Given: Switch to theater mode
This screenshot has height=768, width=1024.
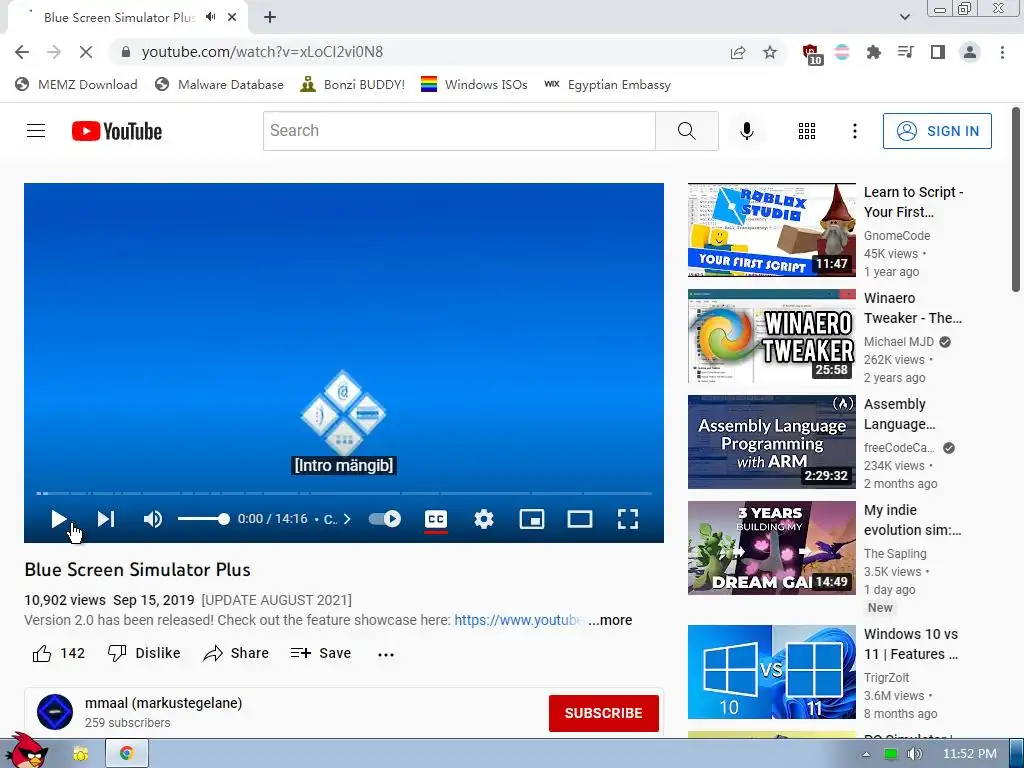Looking at the screenshot, I should 580,519.
